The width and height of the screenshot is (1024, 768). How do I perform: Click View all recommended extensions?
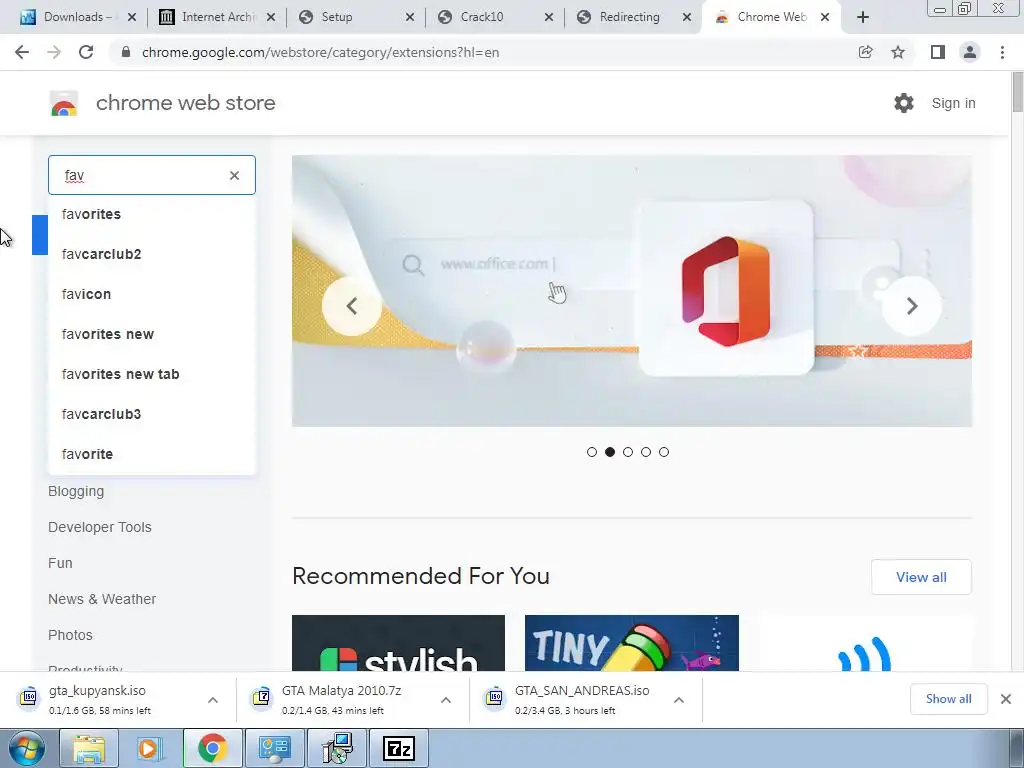[x=921, y=577]
